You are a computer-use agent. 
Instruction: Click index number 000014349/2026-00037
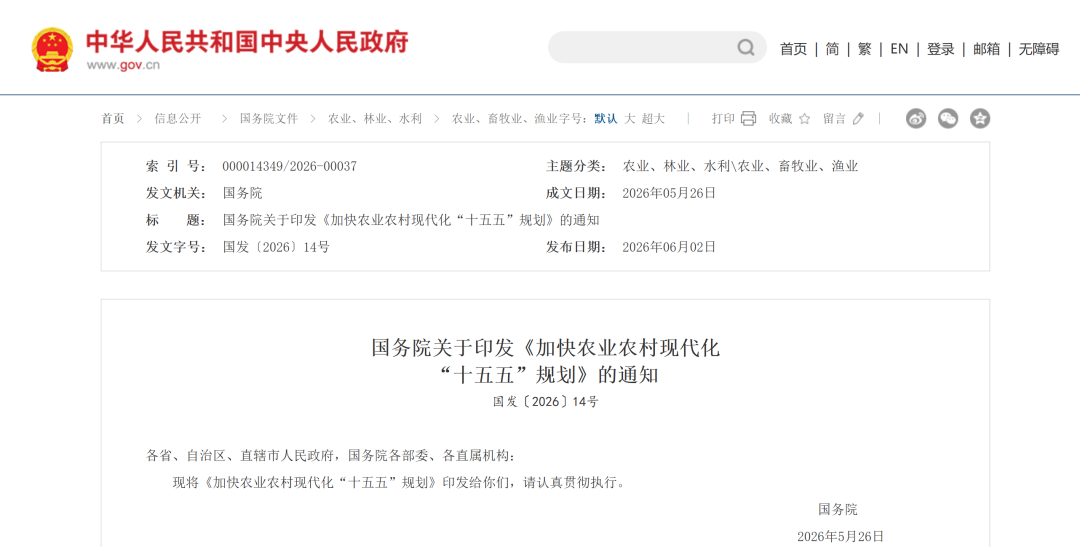[289, 166]
